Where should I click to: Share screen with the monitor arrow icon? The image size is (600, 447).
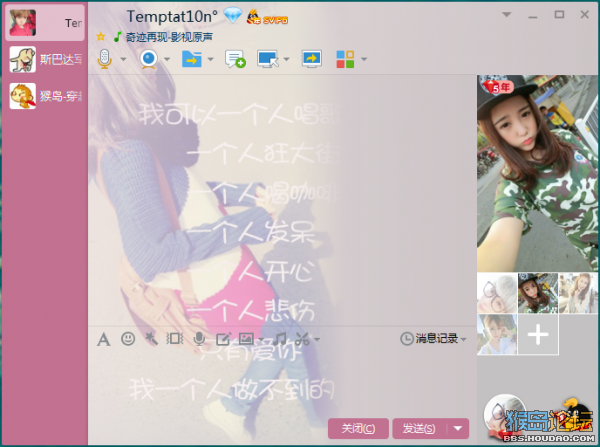[x=311, y=59]
